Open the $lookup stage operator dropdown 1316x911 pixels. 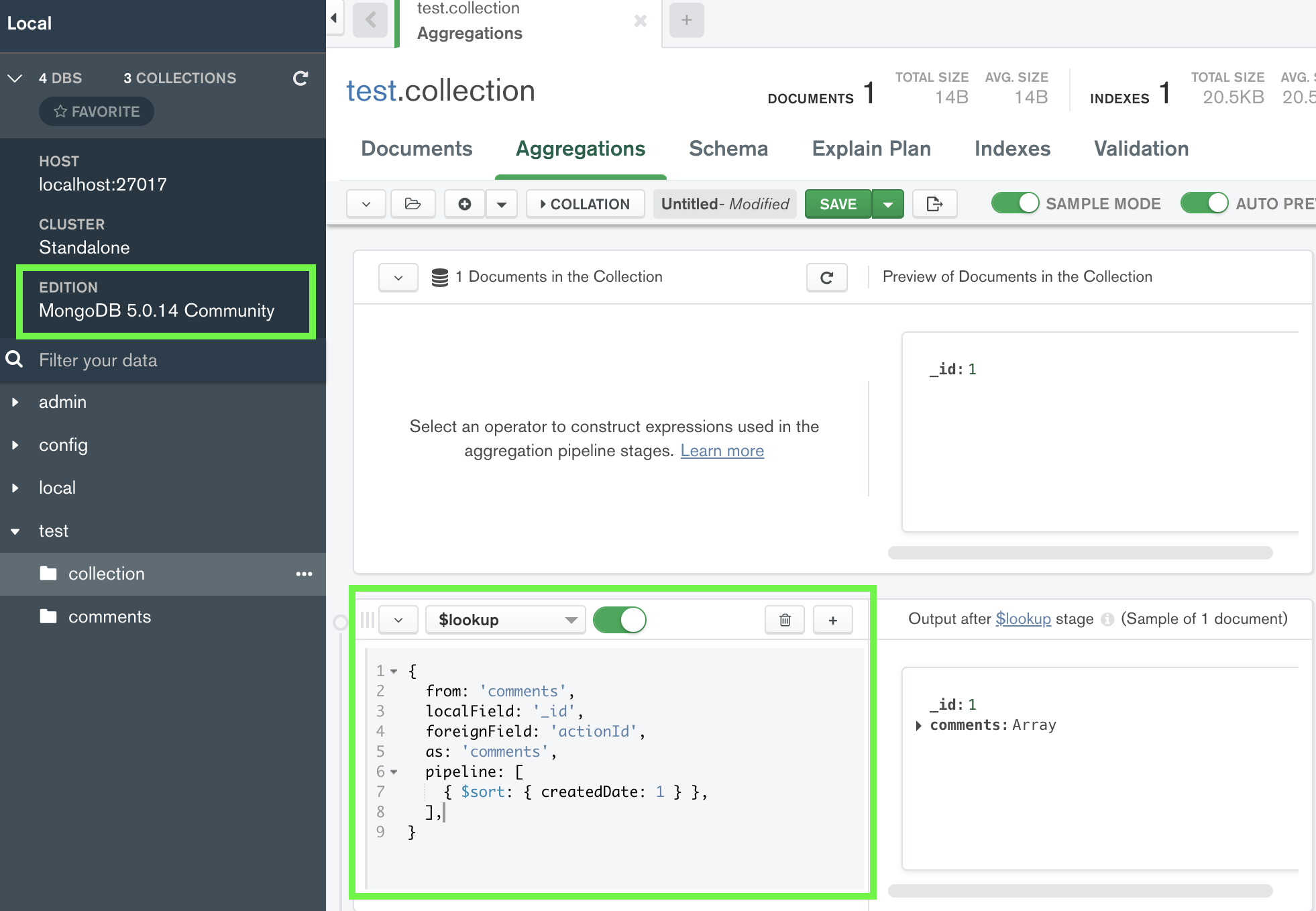(x=506, y=620)
